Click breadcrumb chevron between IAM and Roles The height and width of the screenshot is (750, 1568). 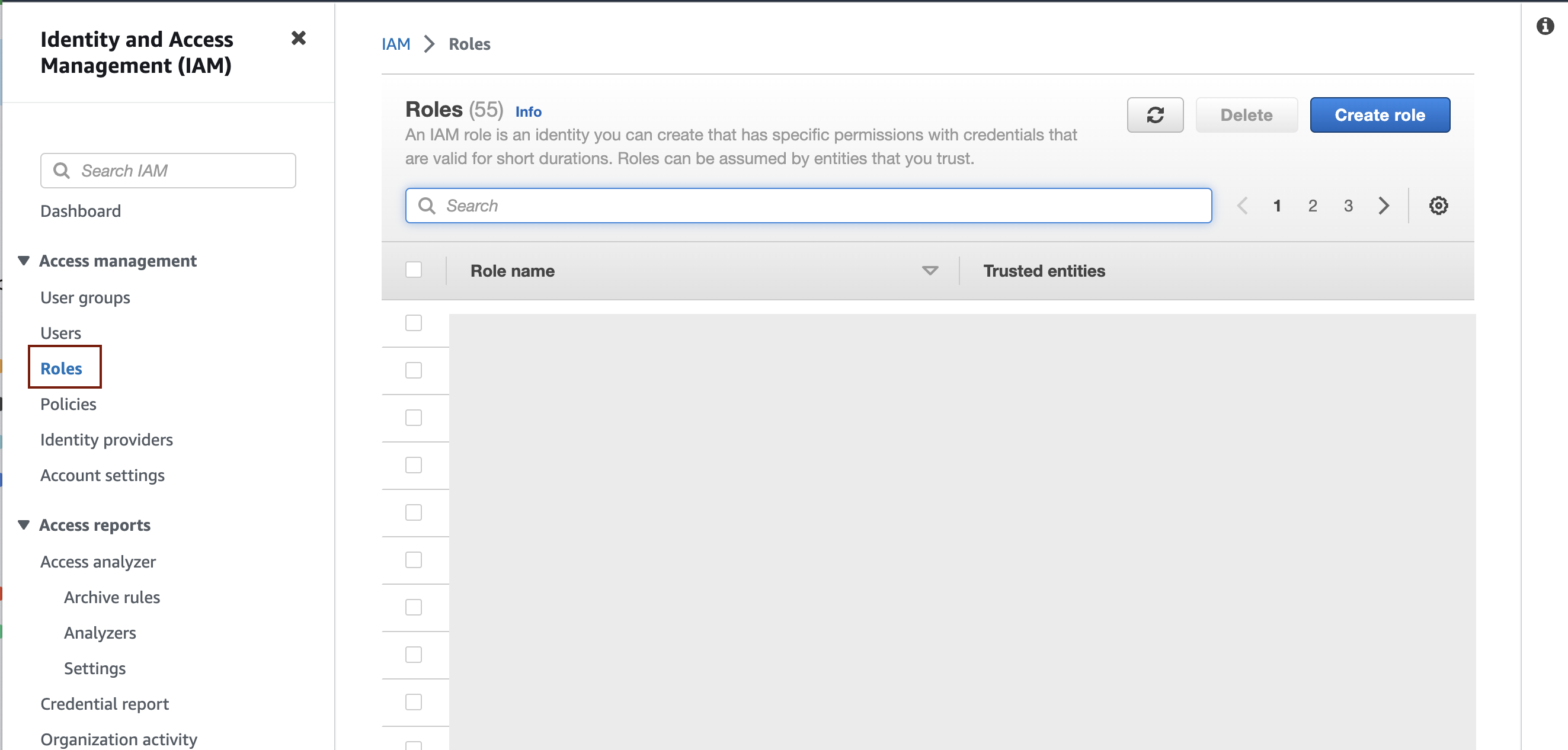tap(430, 44)
